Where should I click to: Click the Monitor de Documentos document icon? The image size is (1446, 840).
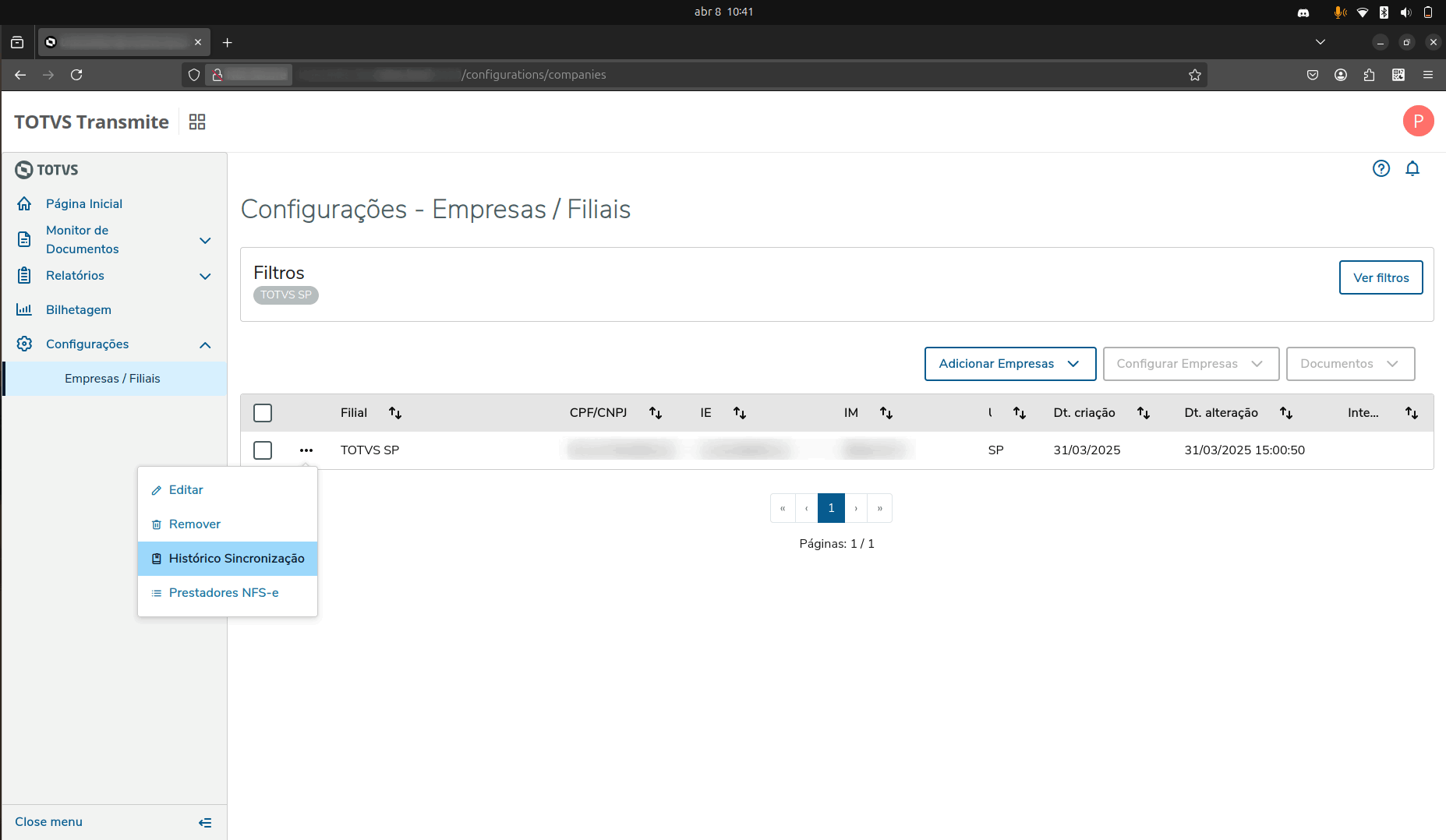click(x=24, y=239)
